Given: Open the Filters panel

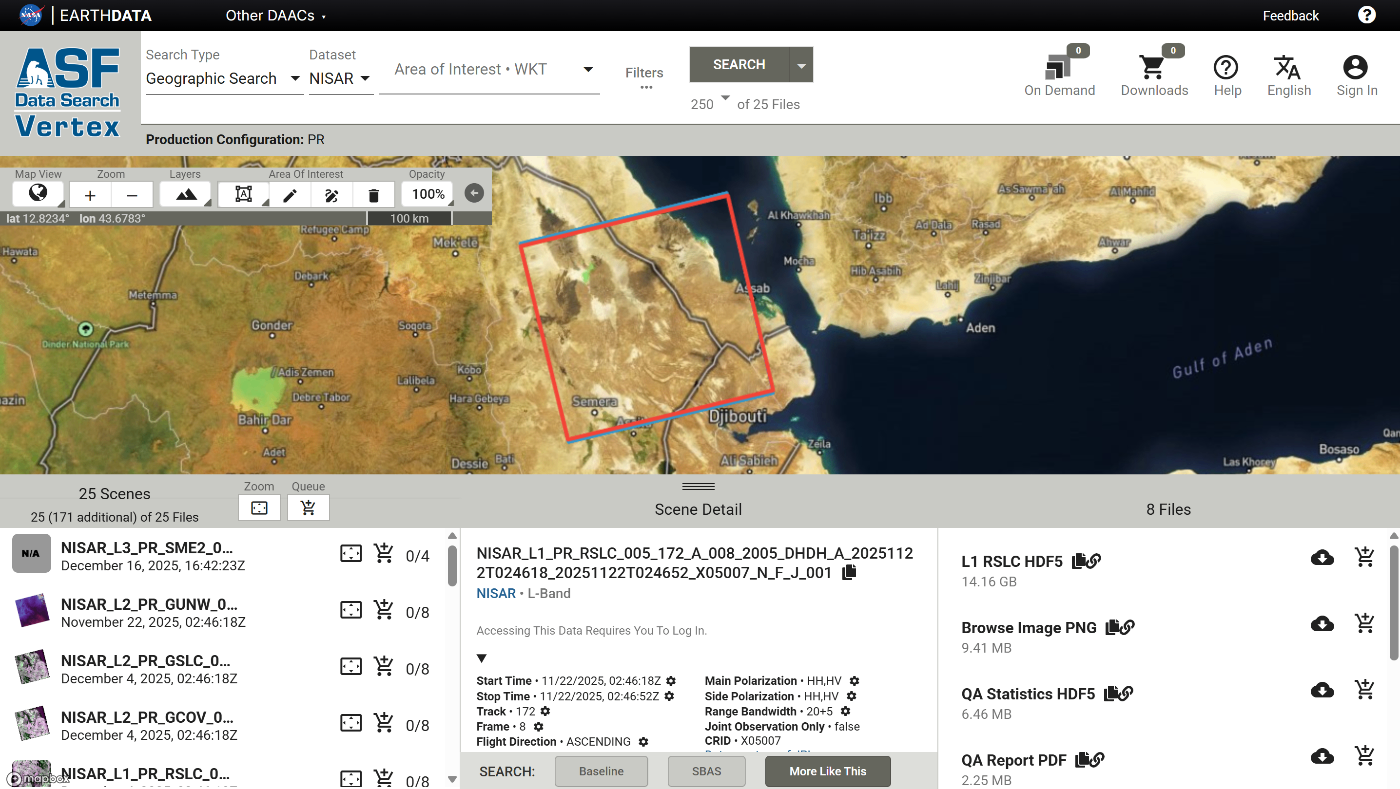Looking at the screenshot, I should coord(644,78).
